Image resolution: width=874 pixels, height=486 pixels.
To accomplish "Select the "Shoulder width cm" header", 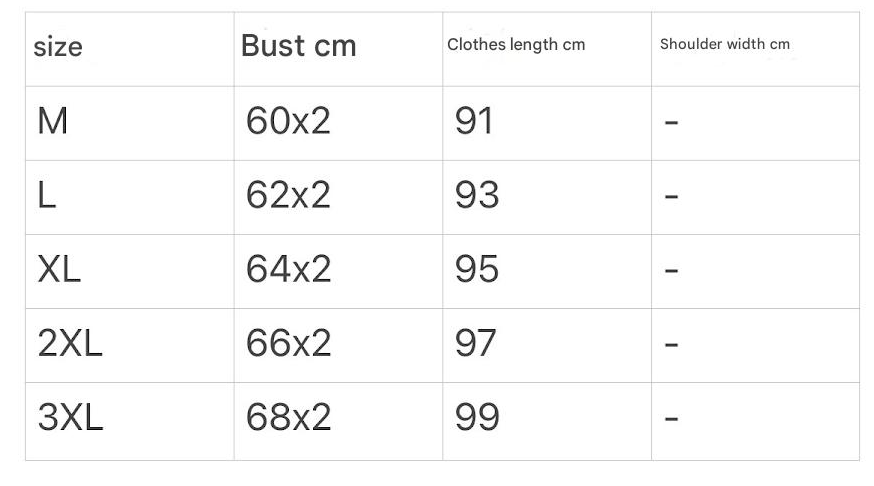I will 724,44.
